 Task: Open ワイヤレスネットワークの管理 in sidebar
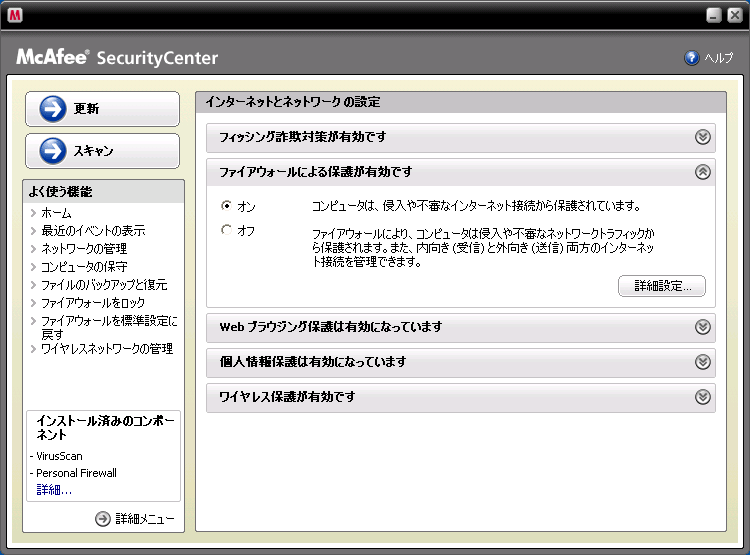(107, 349)
